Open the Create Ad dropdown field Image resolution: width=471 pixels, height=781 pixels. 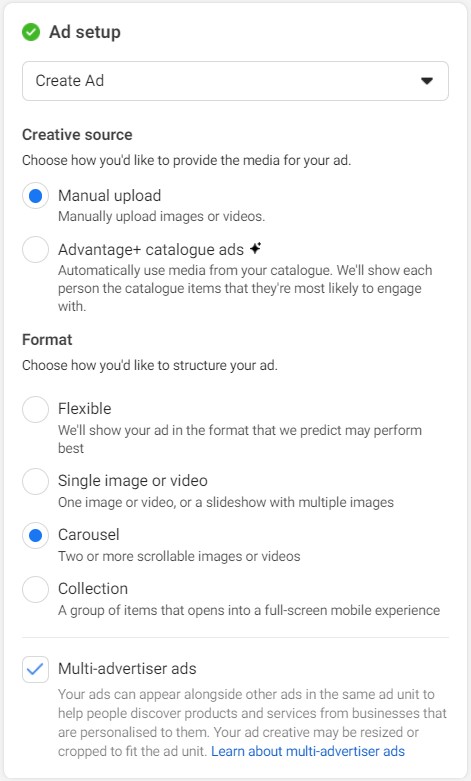point(235,81)
